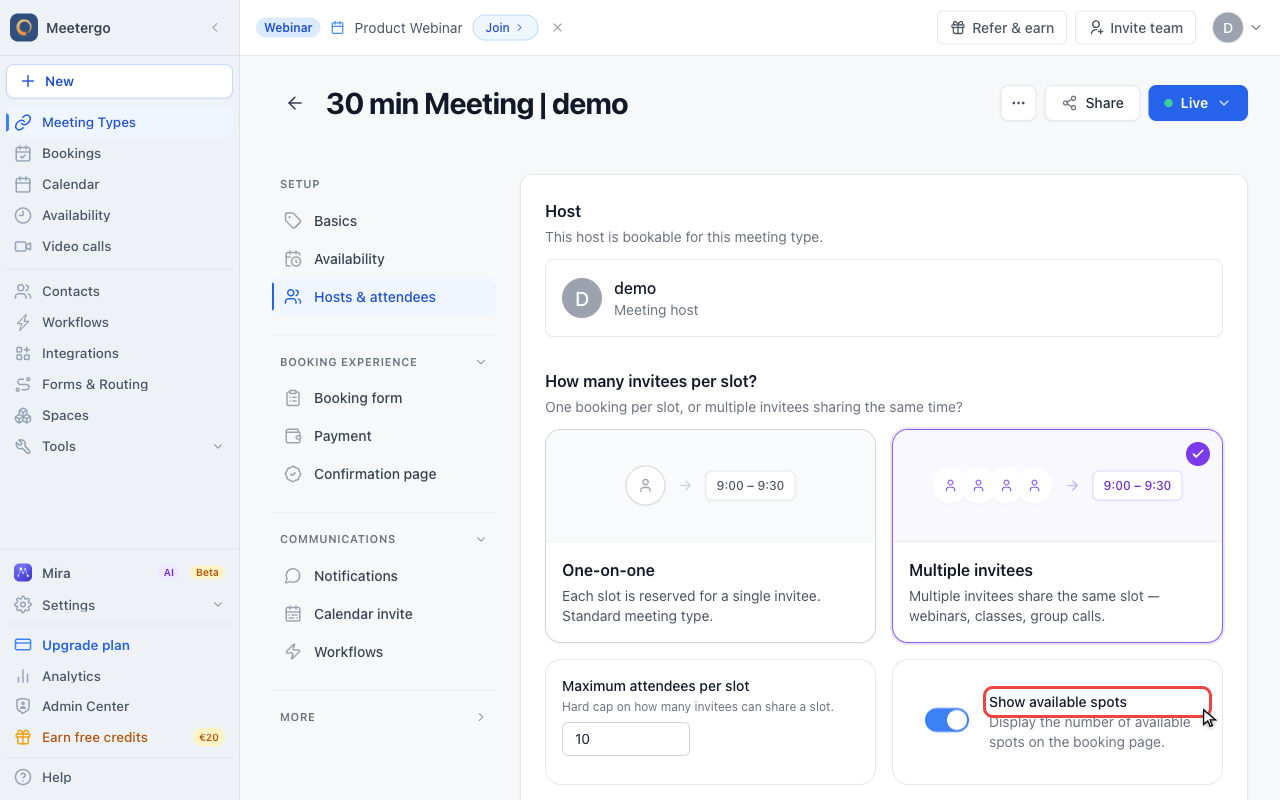Open Contacts in the sidebar

(119, 291)
